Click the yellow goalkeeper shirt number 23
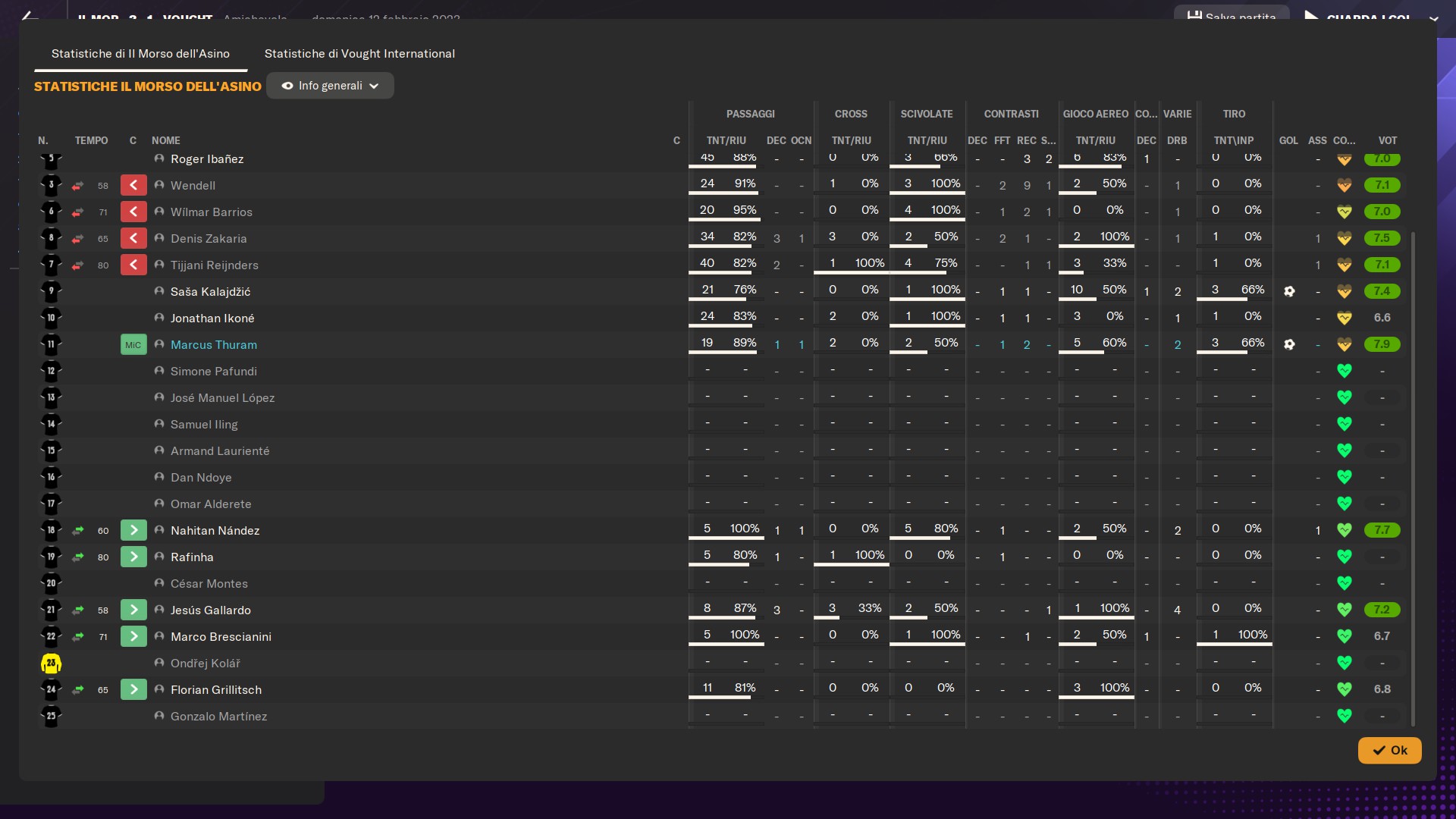The image size is (1456, 819). coord(51,664)
